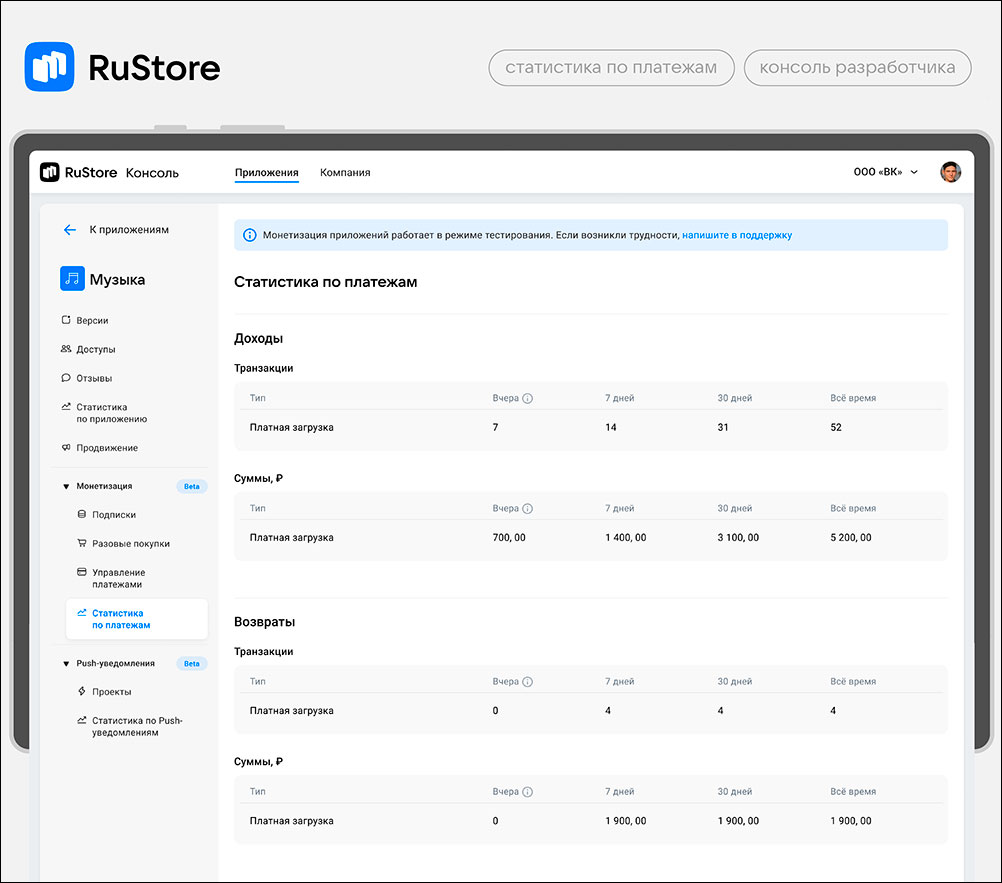
Task: Click the консоль разработчика pill button
Action: [857, 68]
